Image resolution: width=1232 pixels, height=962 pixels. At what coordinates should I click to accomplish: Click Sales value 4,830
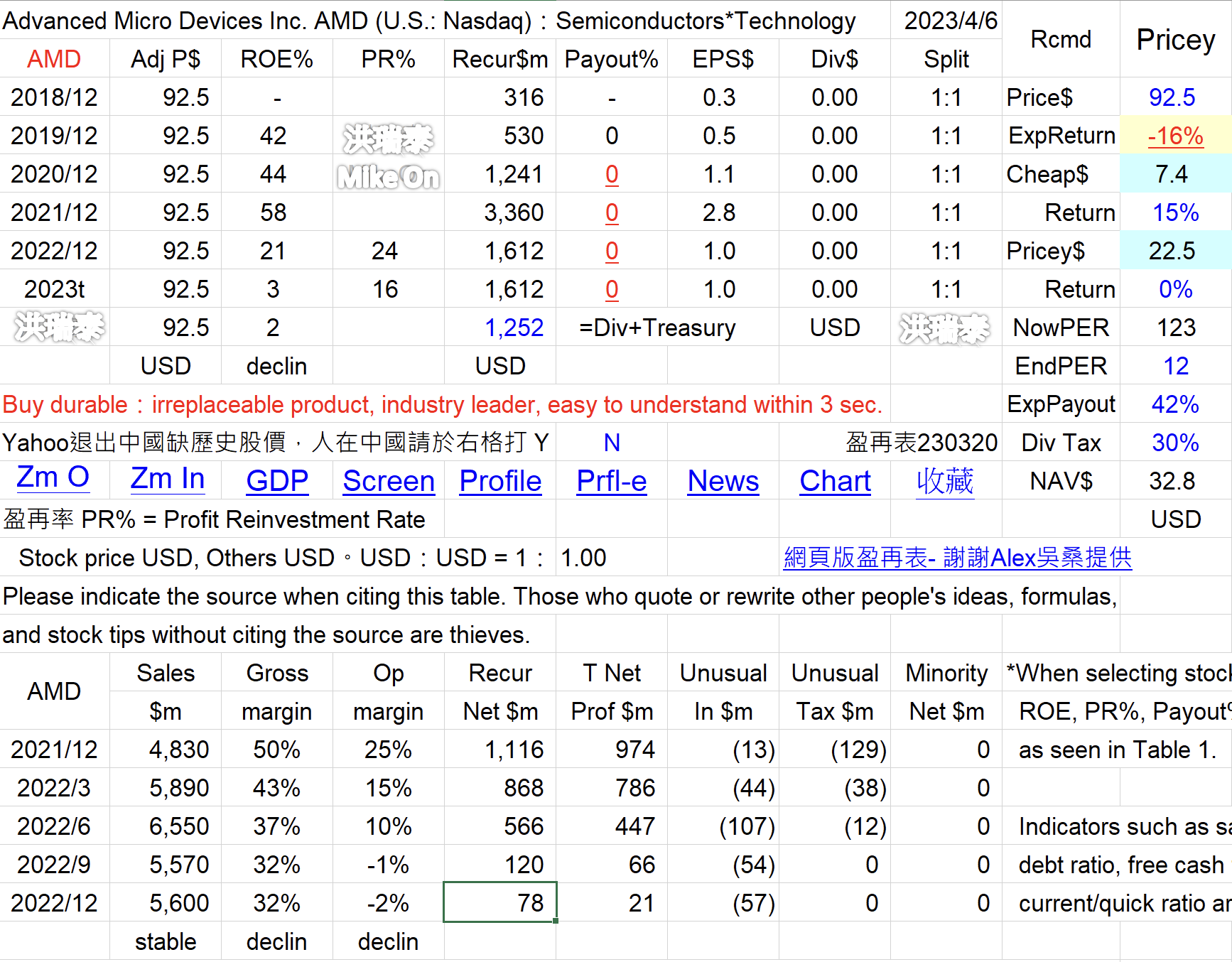(x=179, y=750)
